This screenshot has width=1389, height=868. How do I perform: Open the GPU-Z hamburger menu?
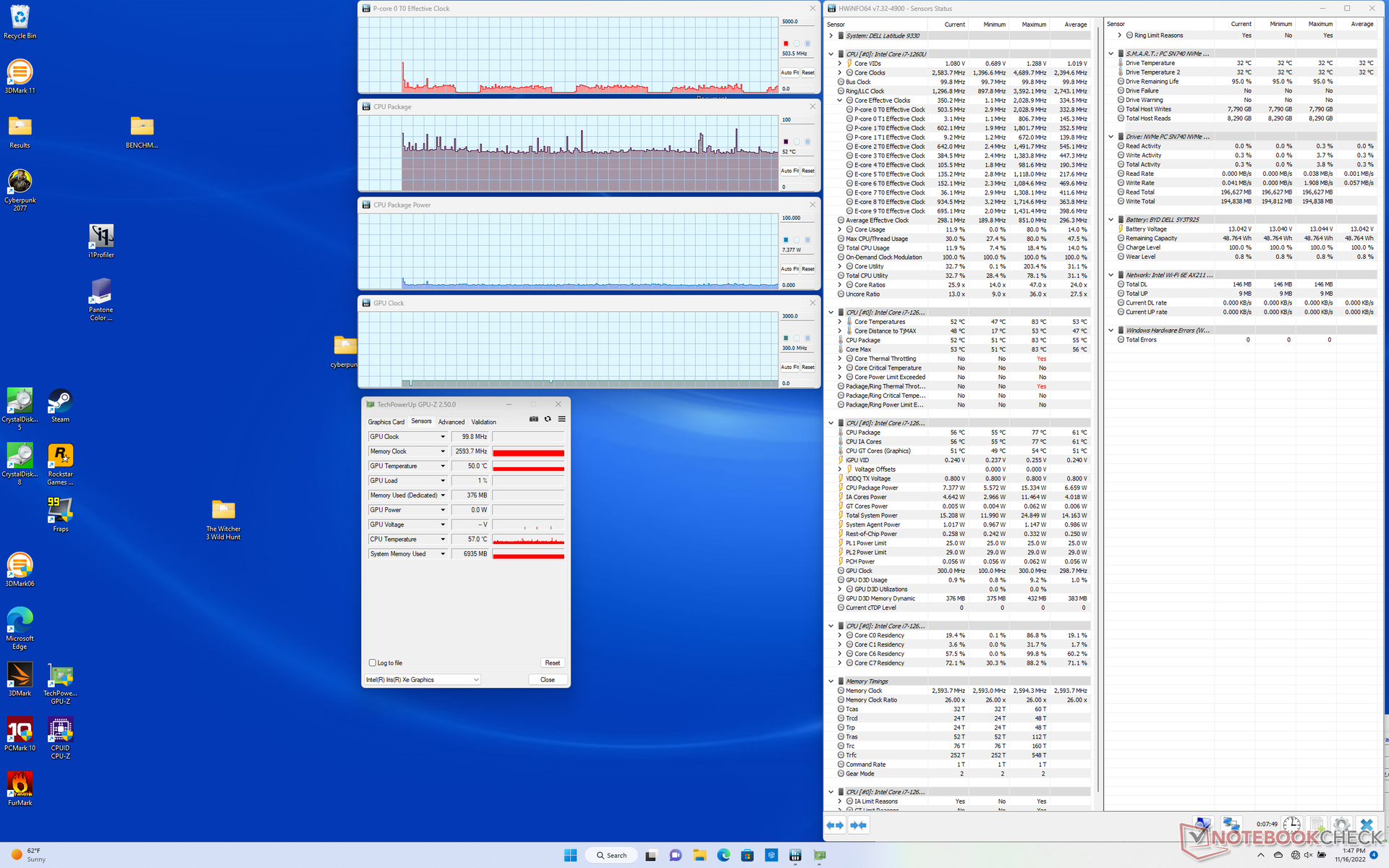click(x=561, y=420)
